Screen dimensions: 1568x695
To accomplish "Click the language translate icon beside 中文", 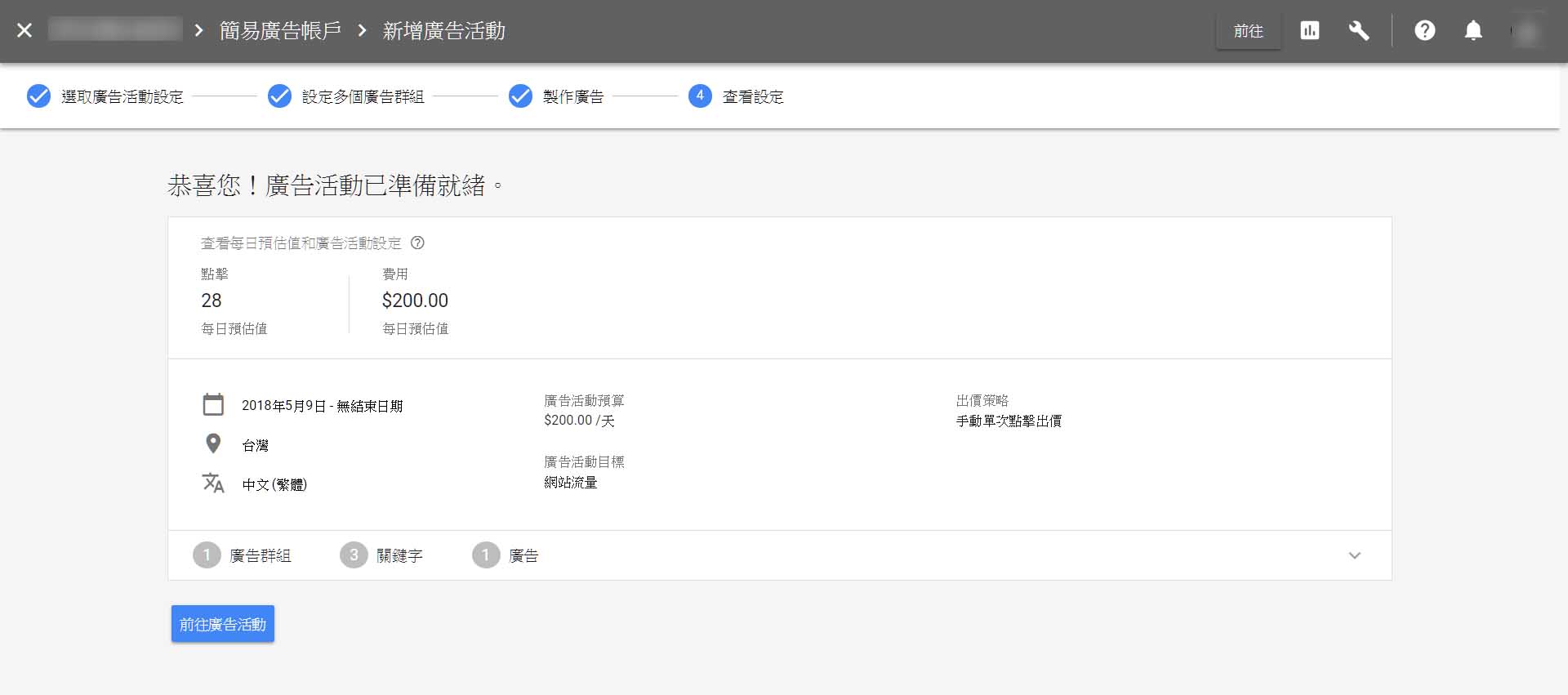I will [213, 483].
